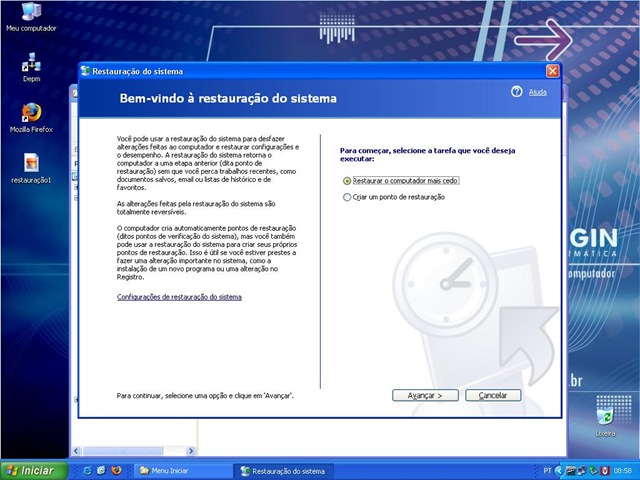
Task: Expand hidden system tray icons arrow
Action: pos(558,471)
